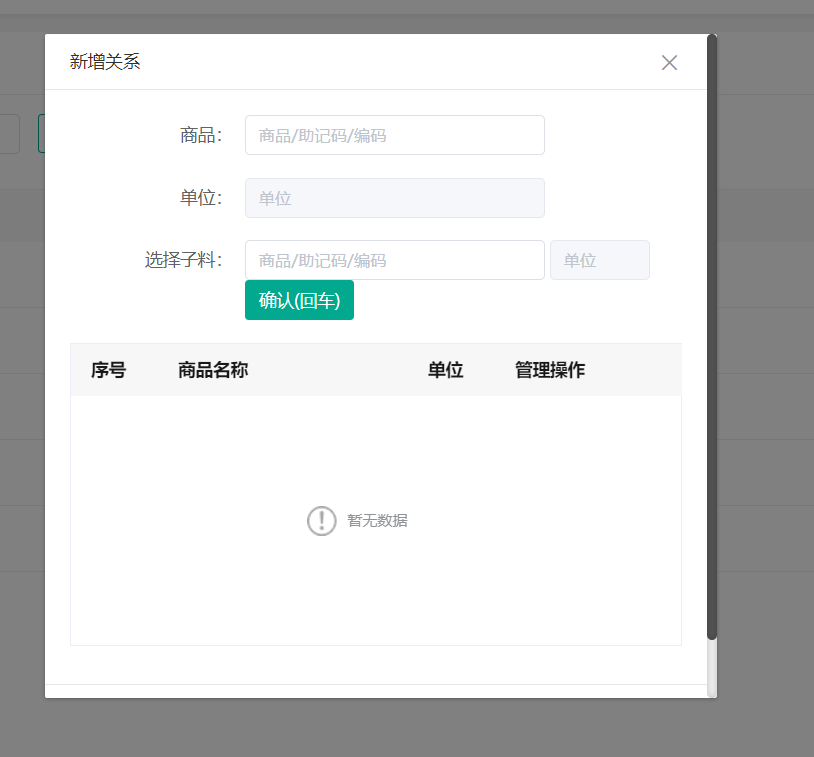
Task: Click the 新增关系 dialog title
Action: [105, 62]
